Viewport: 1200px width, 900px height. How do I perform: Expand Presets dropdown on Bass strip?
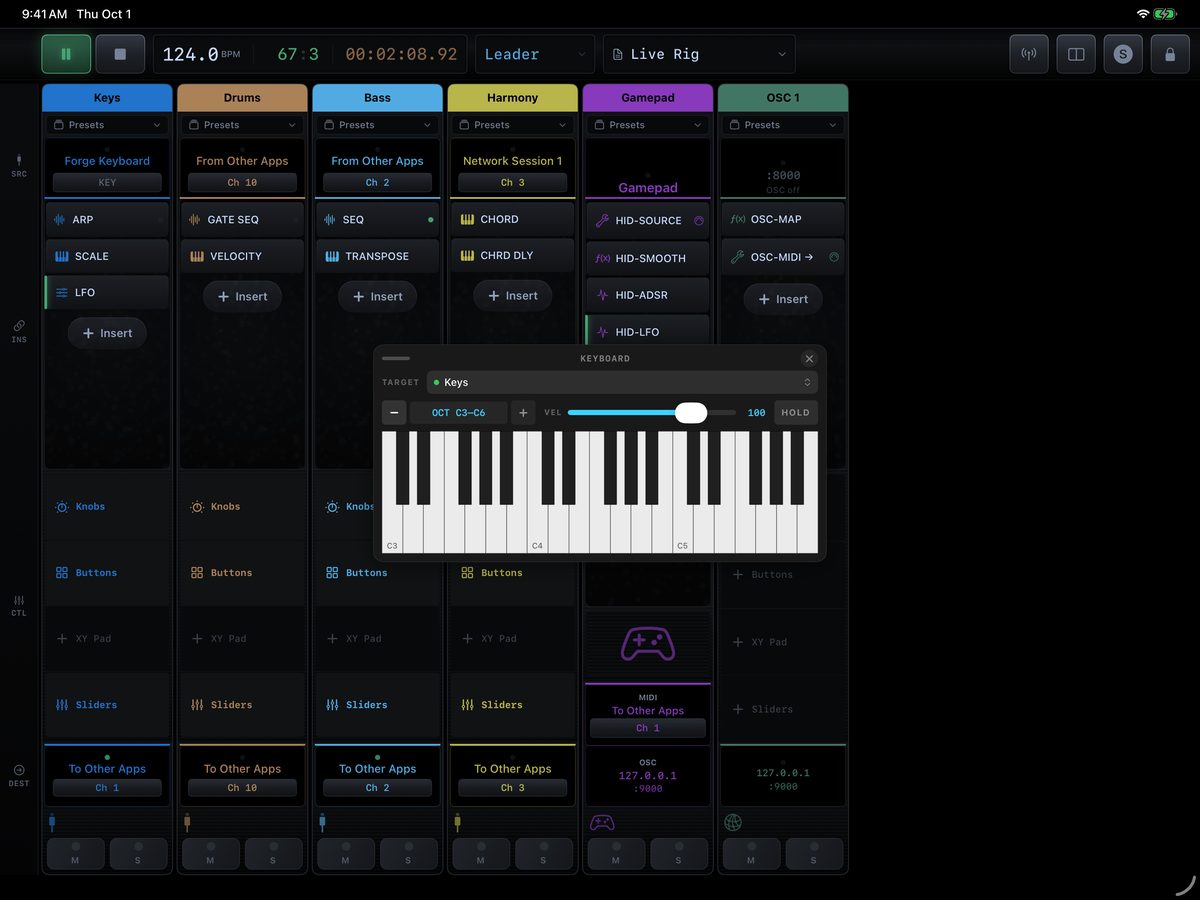(x=377, y=125)
